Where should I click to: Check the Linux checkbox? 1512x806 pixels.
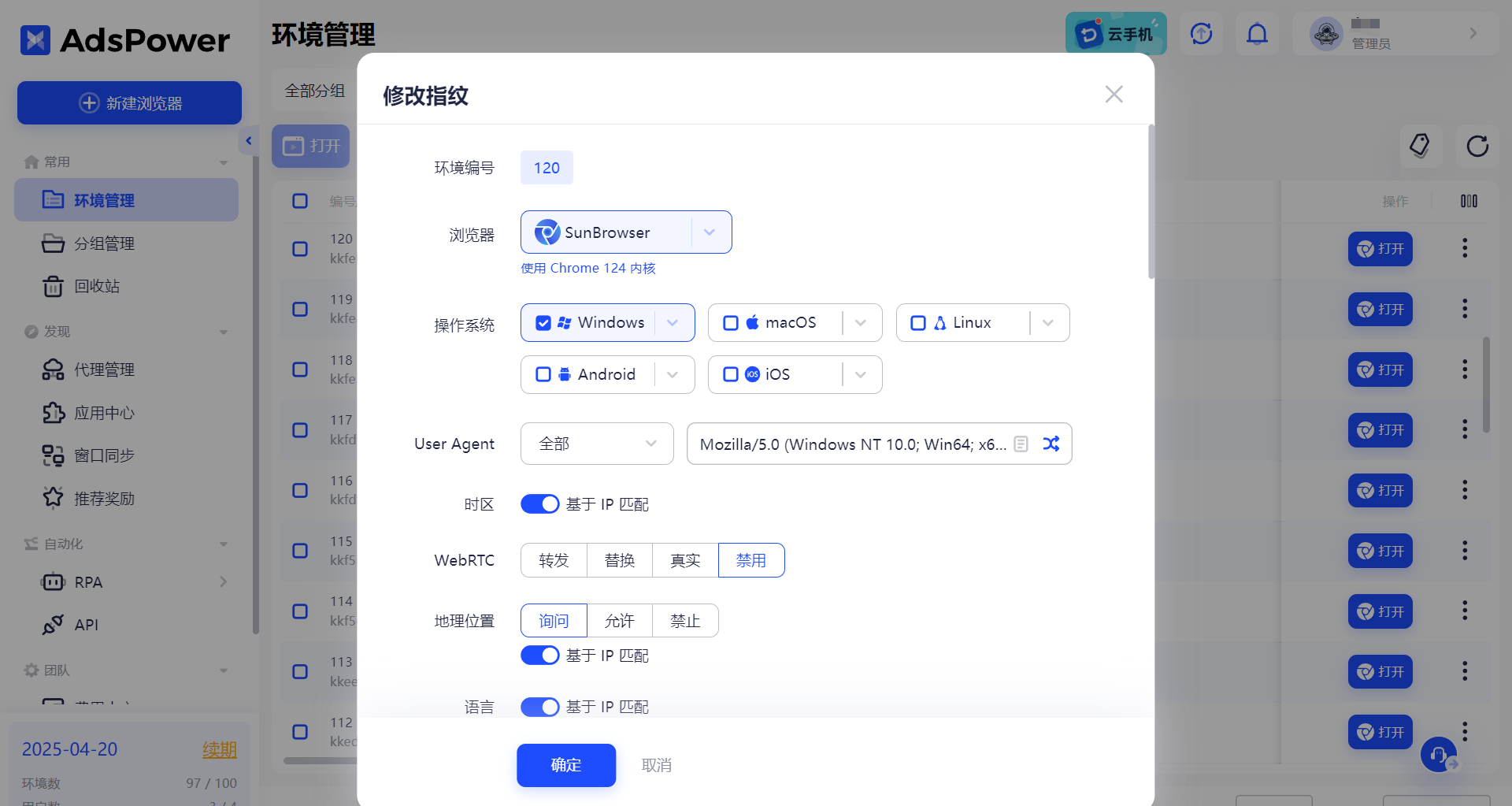pos(918,323)
